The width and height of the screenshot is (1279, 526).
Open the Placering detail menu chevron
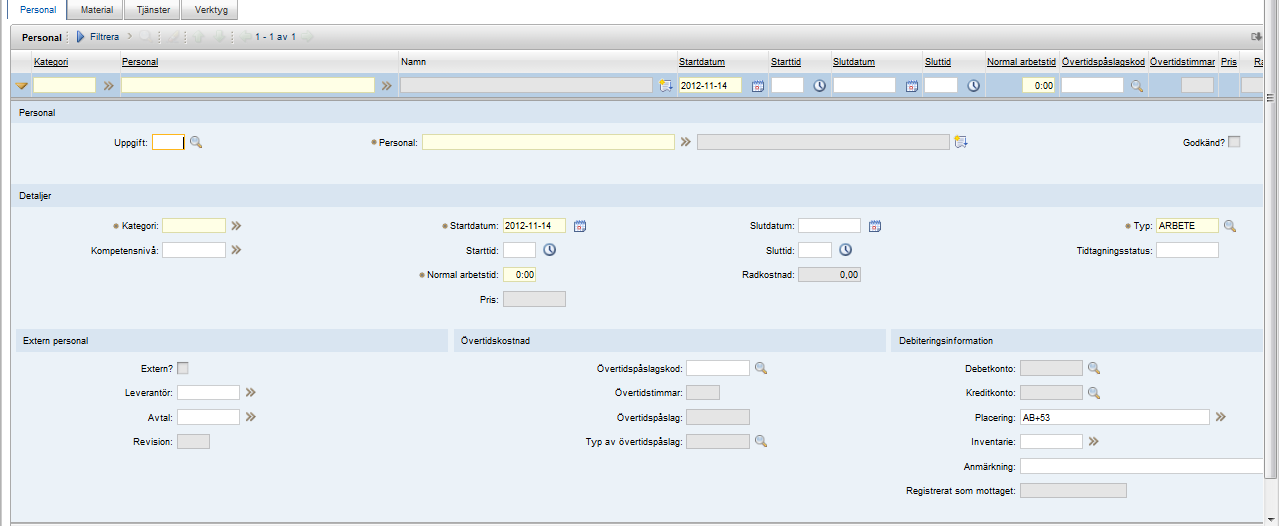[1220, 416]
